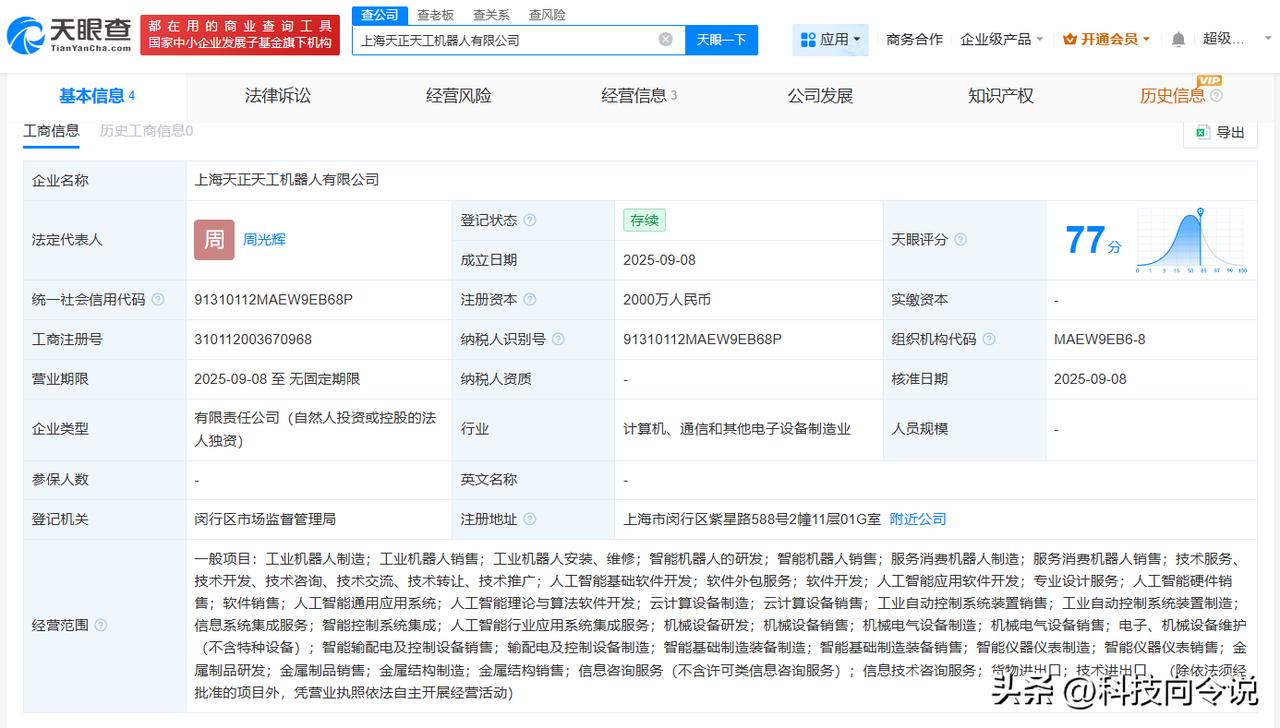Click the industry value 计算机、通信和其他电子设备制造业
The height and width of the screenshot is (728, 1280).
click(x=737, y=428)
